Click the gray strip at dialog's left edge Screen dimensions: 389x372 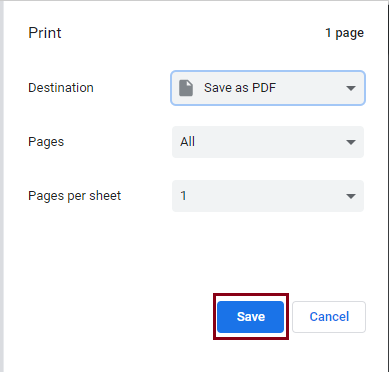2,186
